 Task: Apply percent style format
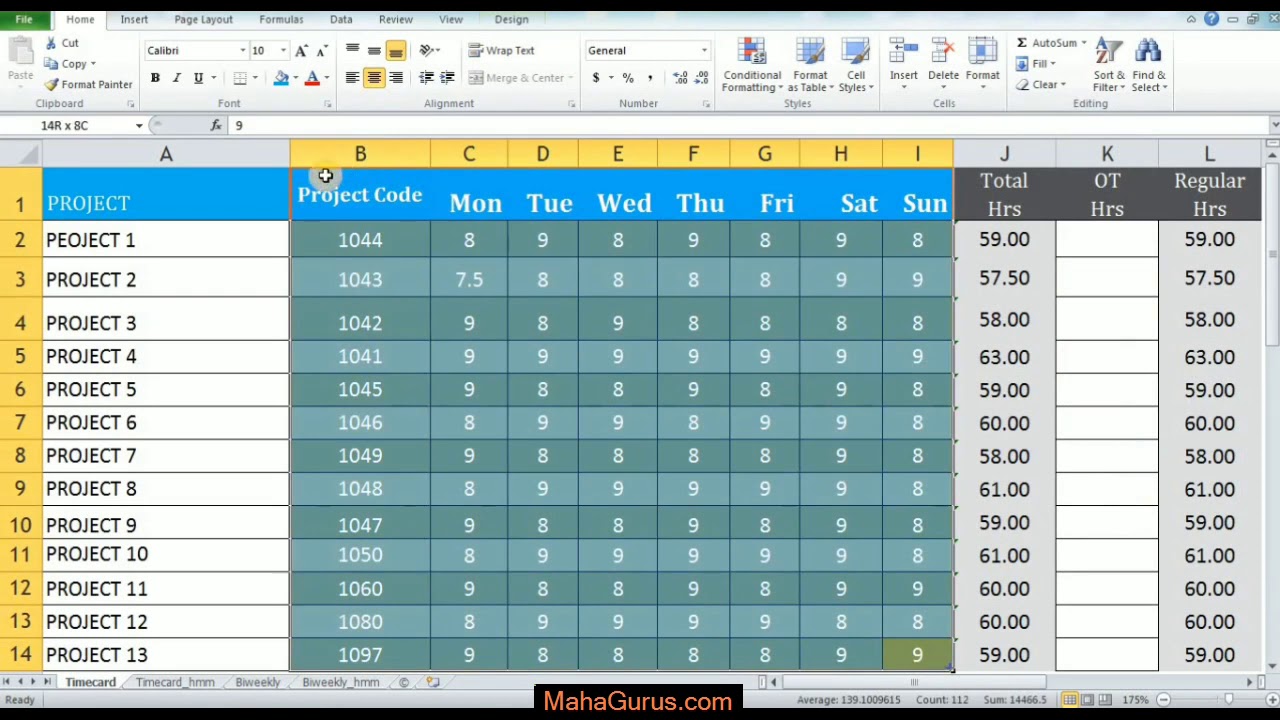point(628,78)
